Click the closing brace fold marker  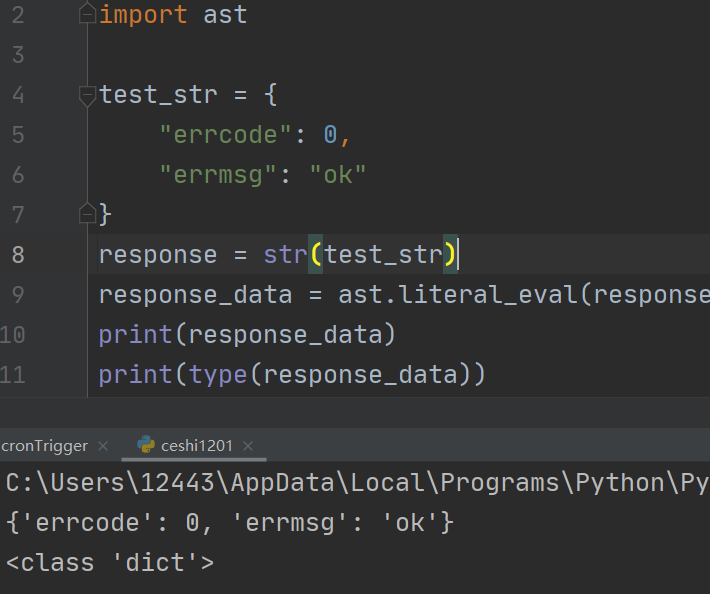coord(88,213)
